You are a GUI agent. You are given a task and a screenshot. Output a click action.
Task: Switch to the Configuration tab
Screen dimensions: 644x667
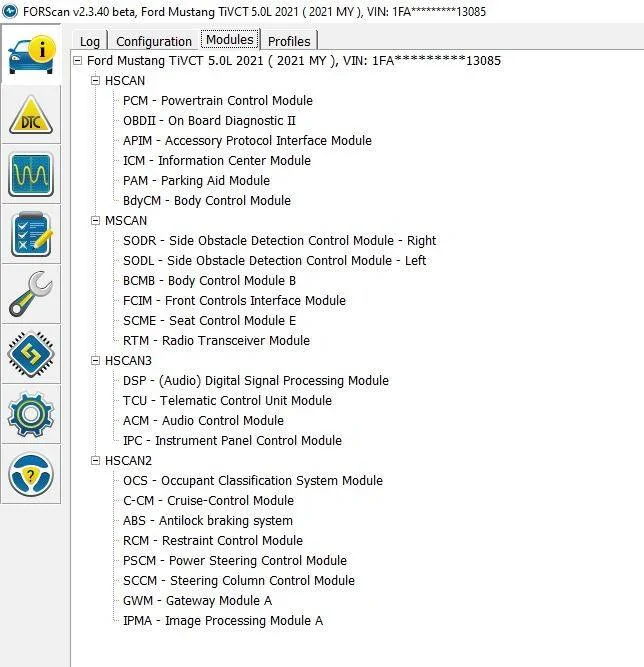click(x=154, y=41)
